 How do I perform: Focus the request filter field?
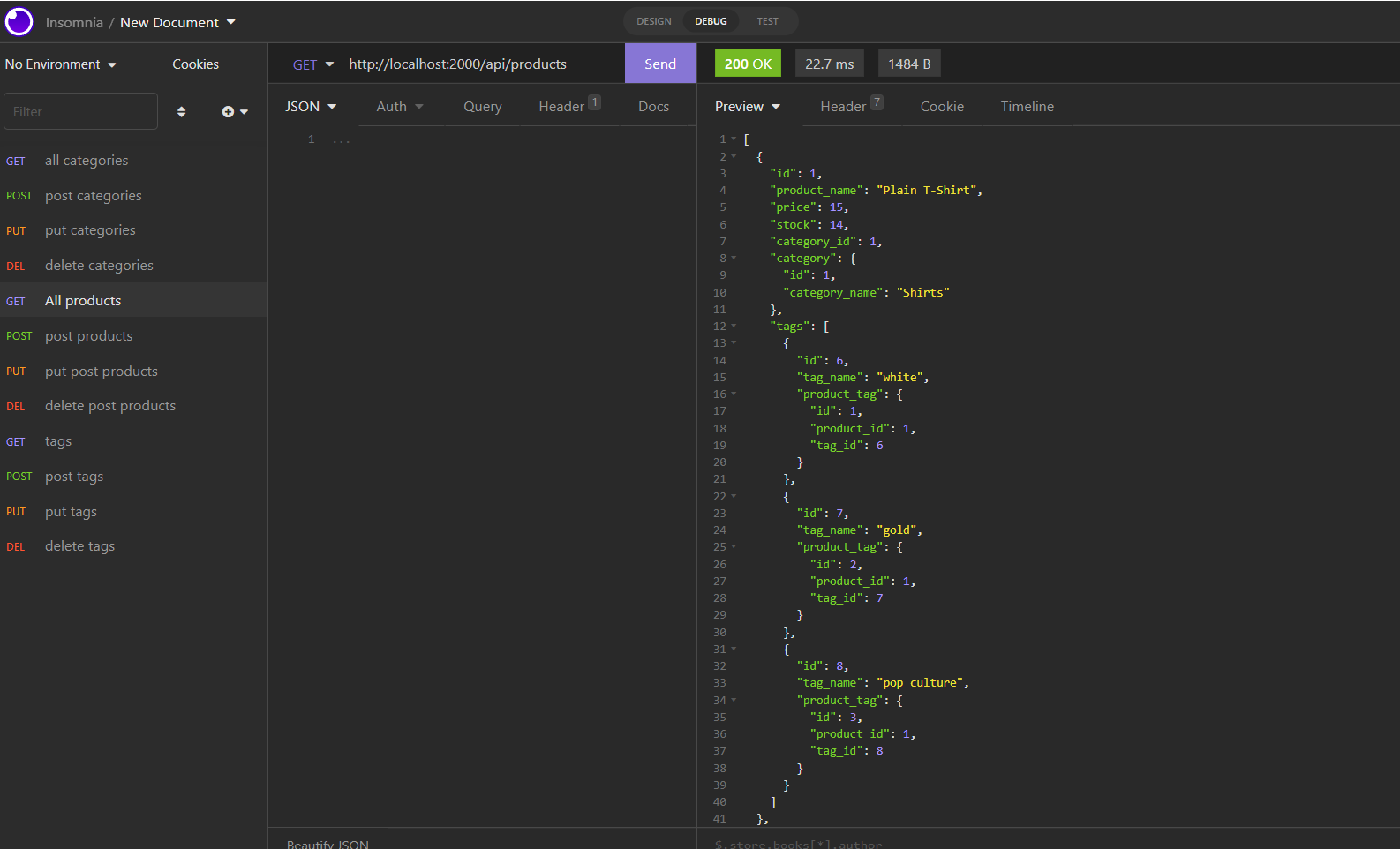tap(80, 111)
